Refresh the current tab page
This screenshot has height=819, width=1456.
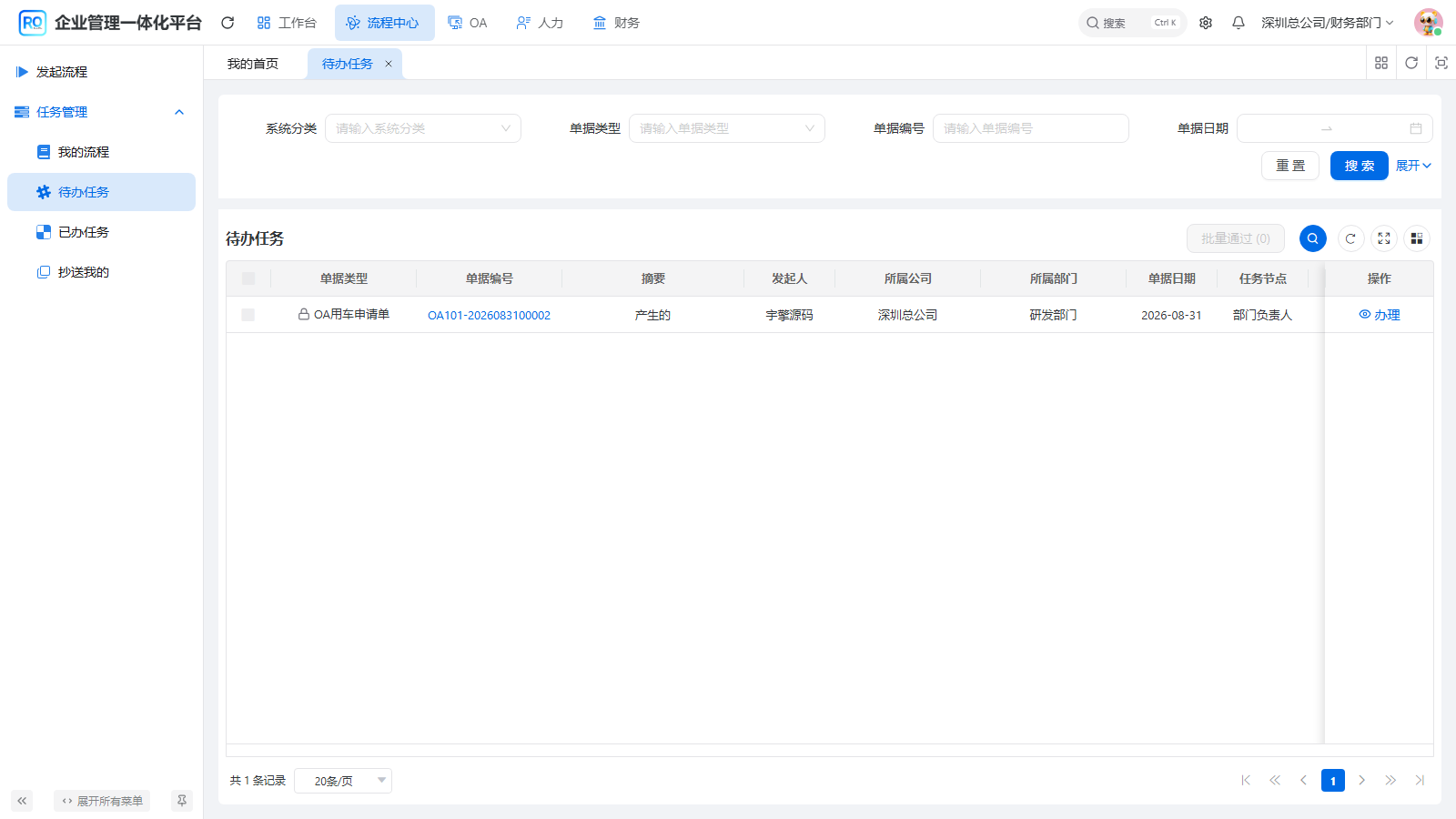point(1411,63)
